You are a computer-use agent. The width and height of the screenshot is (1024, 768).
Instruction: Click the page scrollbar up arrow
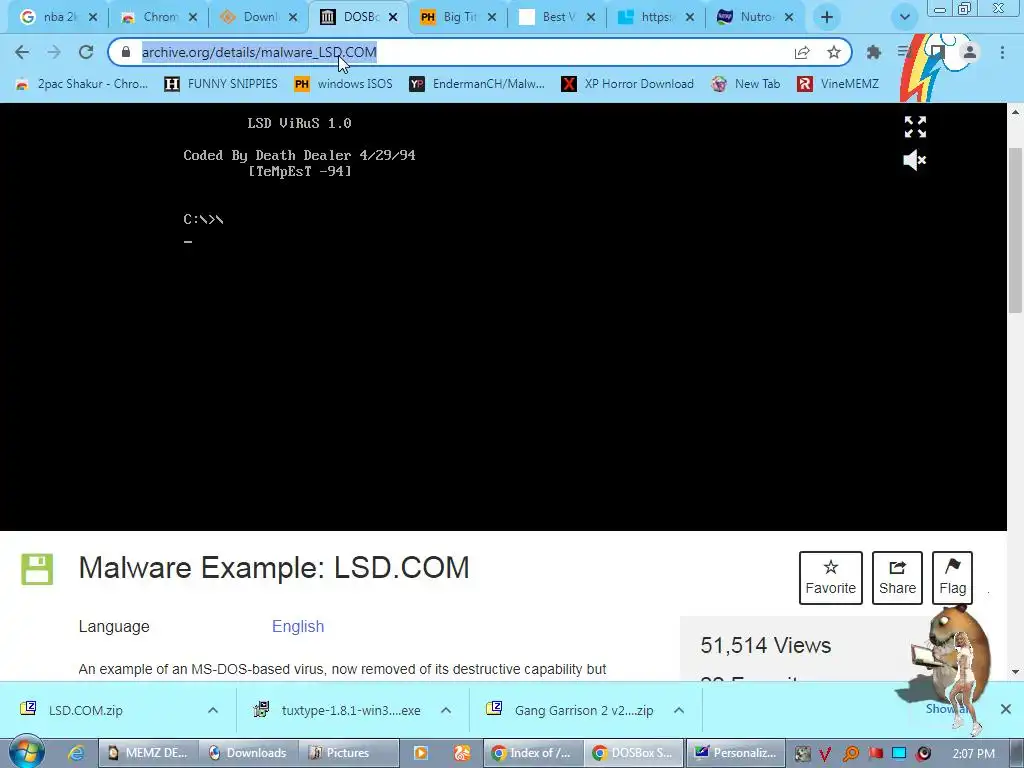point(1016,112)
